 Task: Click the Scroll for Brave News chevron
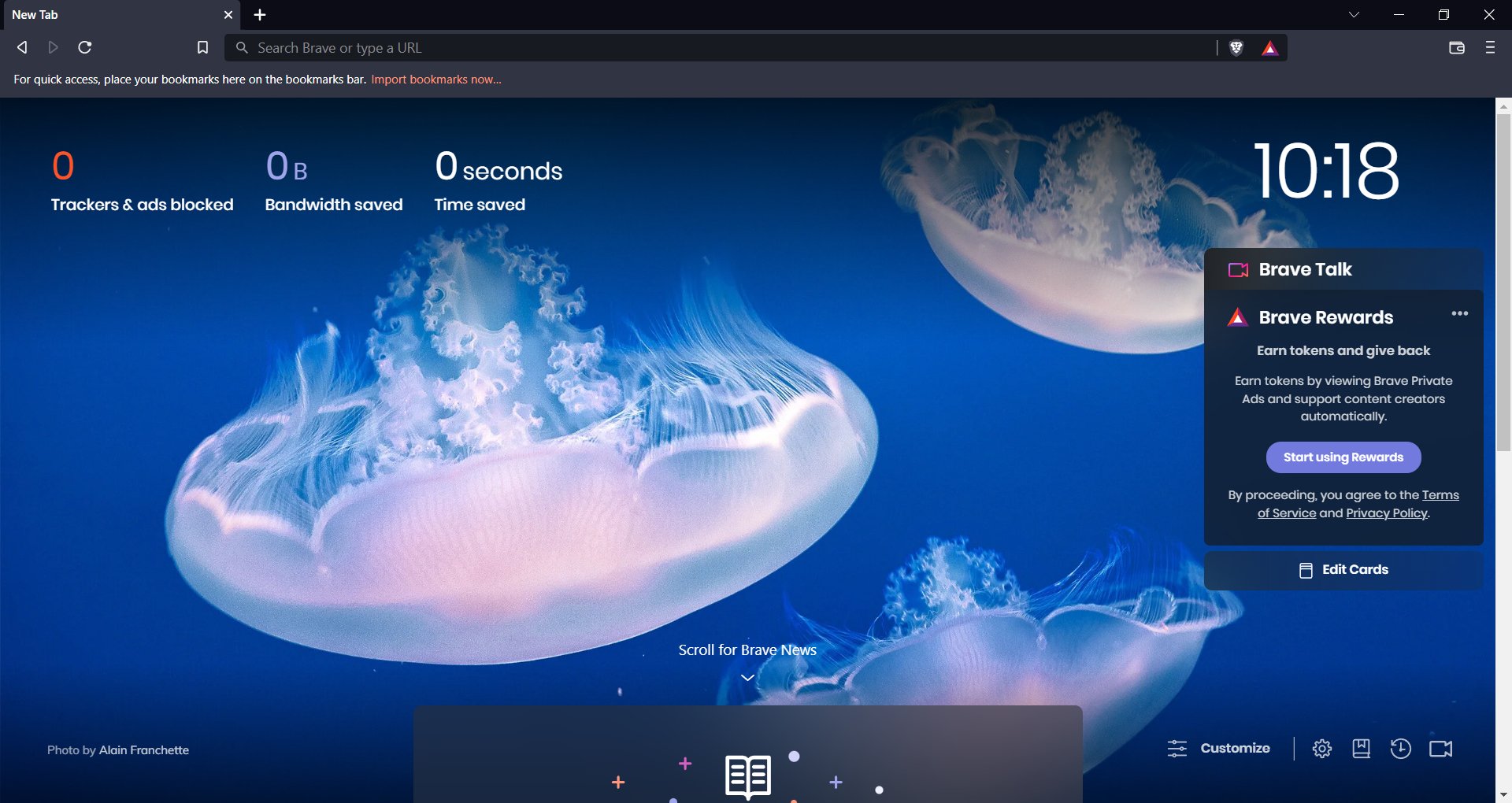pos(747,678)
